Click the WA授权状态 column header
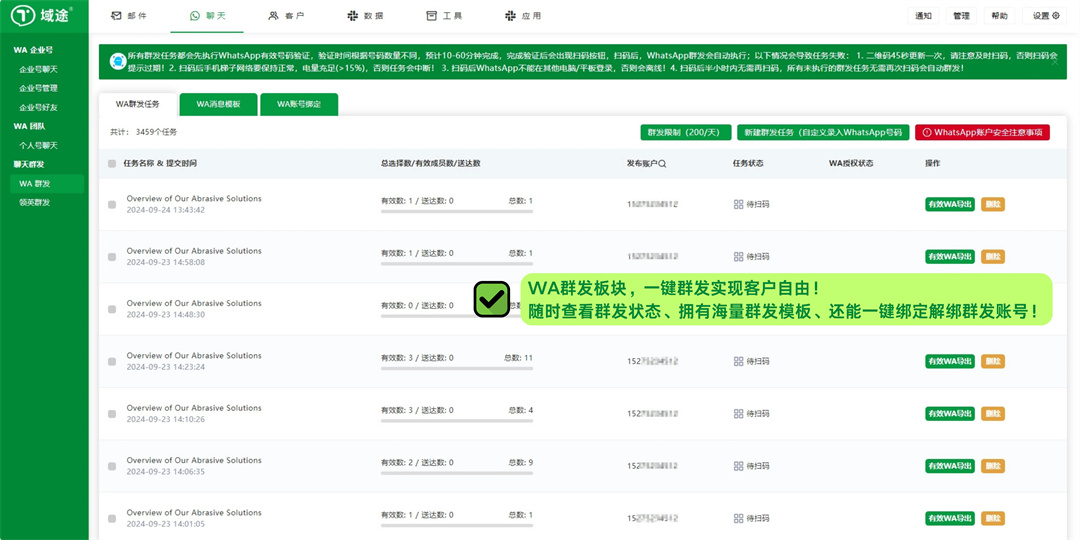Screen dimensions: 1080x540 point(851,164)
